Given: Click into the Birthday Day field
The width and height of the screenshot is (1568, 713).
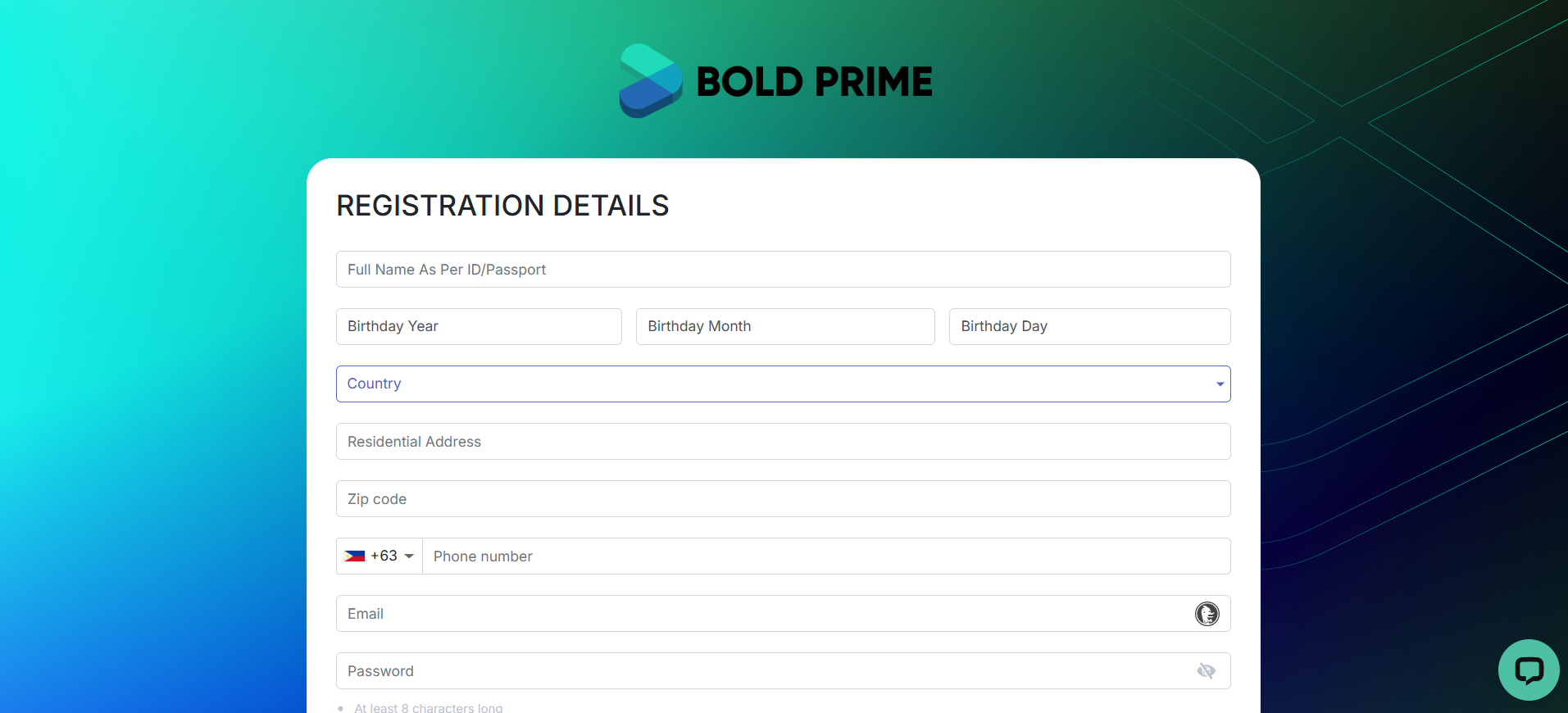Looking at the screenshot, I should click(1089, 326).
